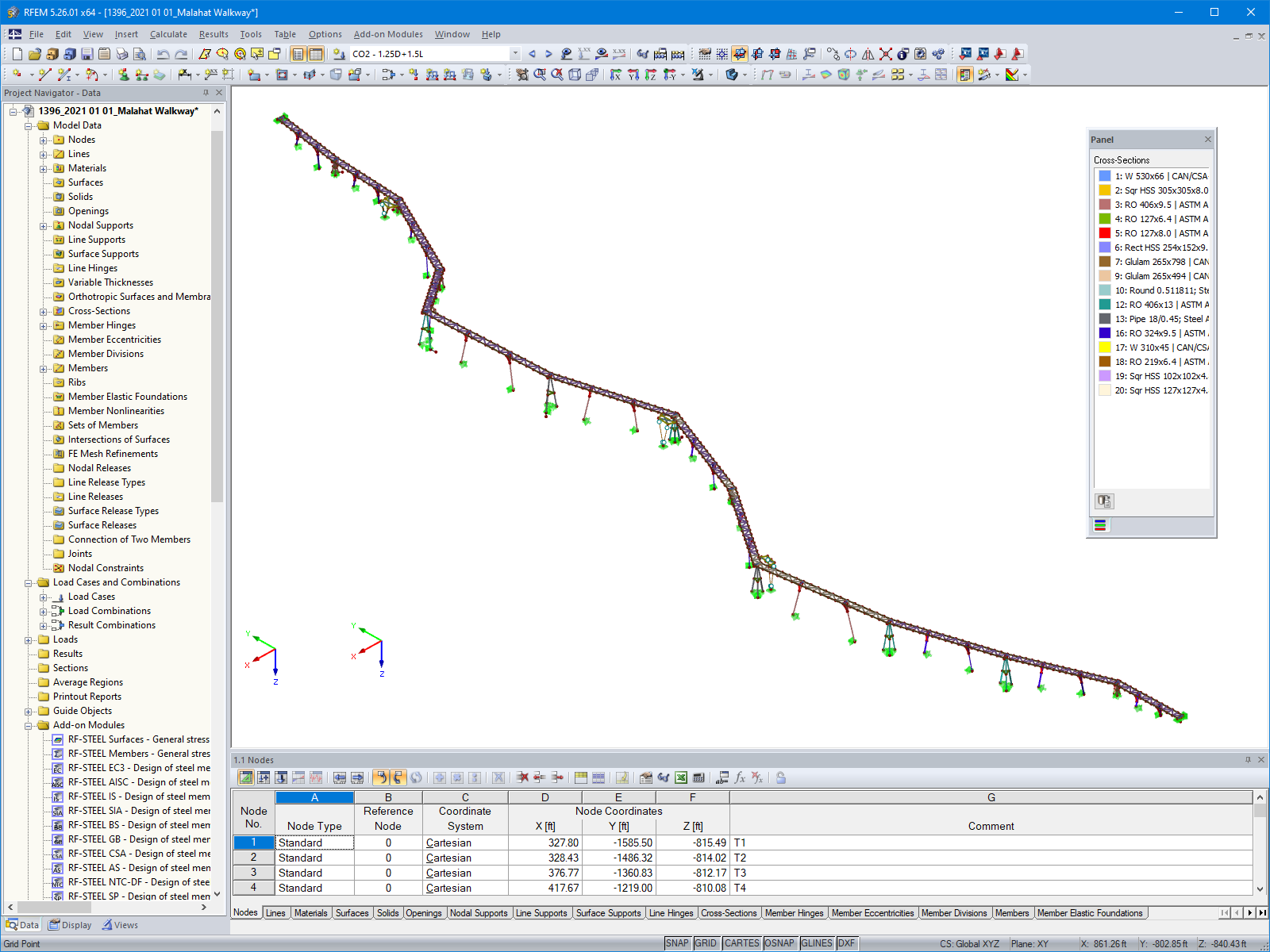Click the zoom window magnifier icon

(541, 75)
